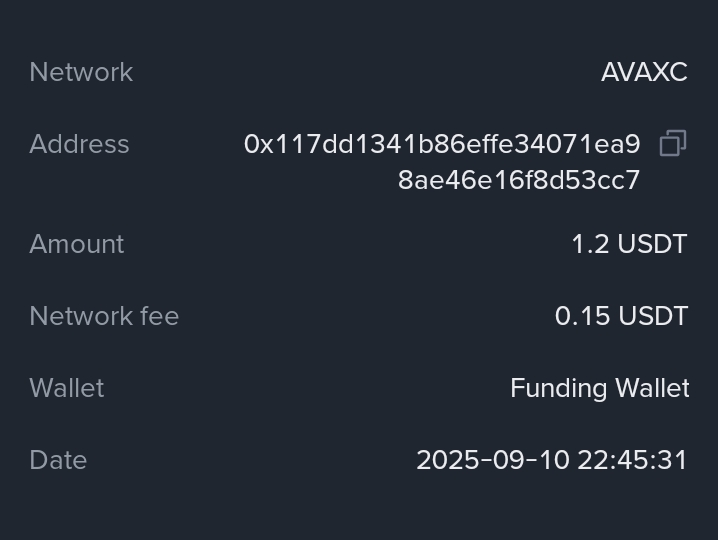Click the Date field label
This screenshot has width=718, height=540.
pos(58,460)
